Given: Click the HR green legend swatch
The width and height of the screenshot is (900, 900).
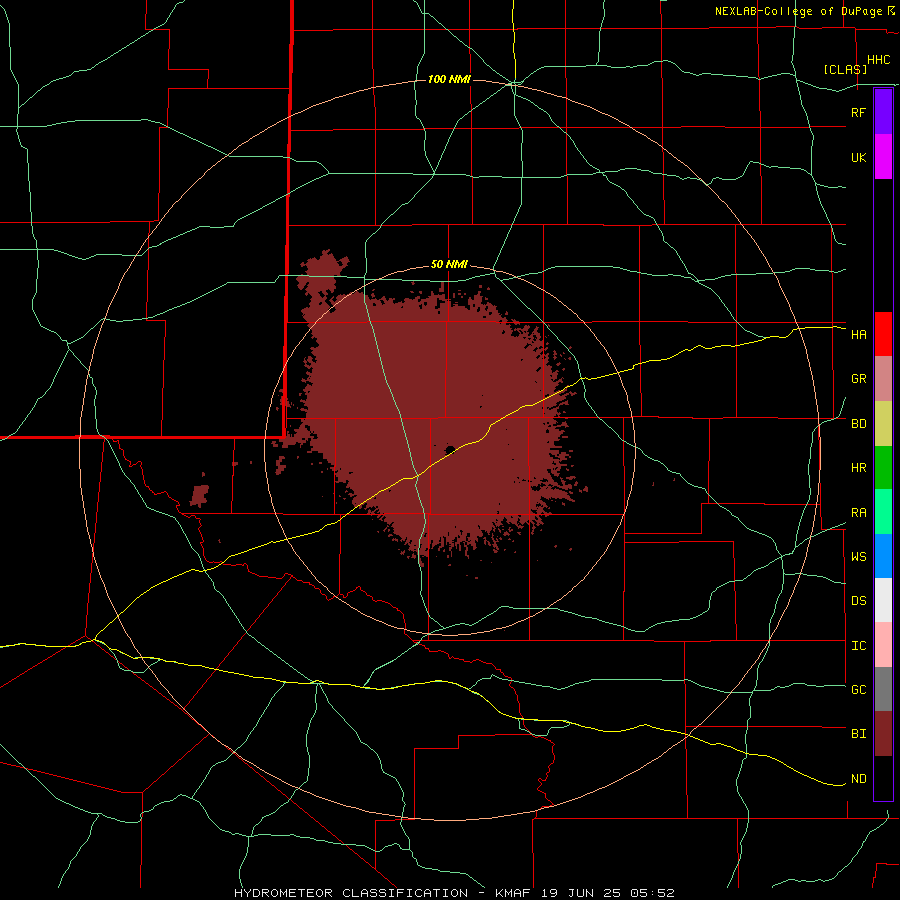Looking at the screenshot, I should pyautogui.click(x=883, y=468).
